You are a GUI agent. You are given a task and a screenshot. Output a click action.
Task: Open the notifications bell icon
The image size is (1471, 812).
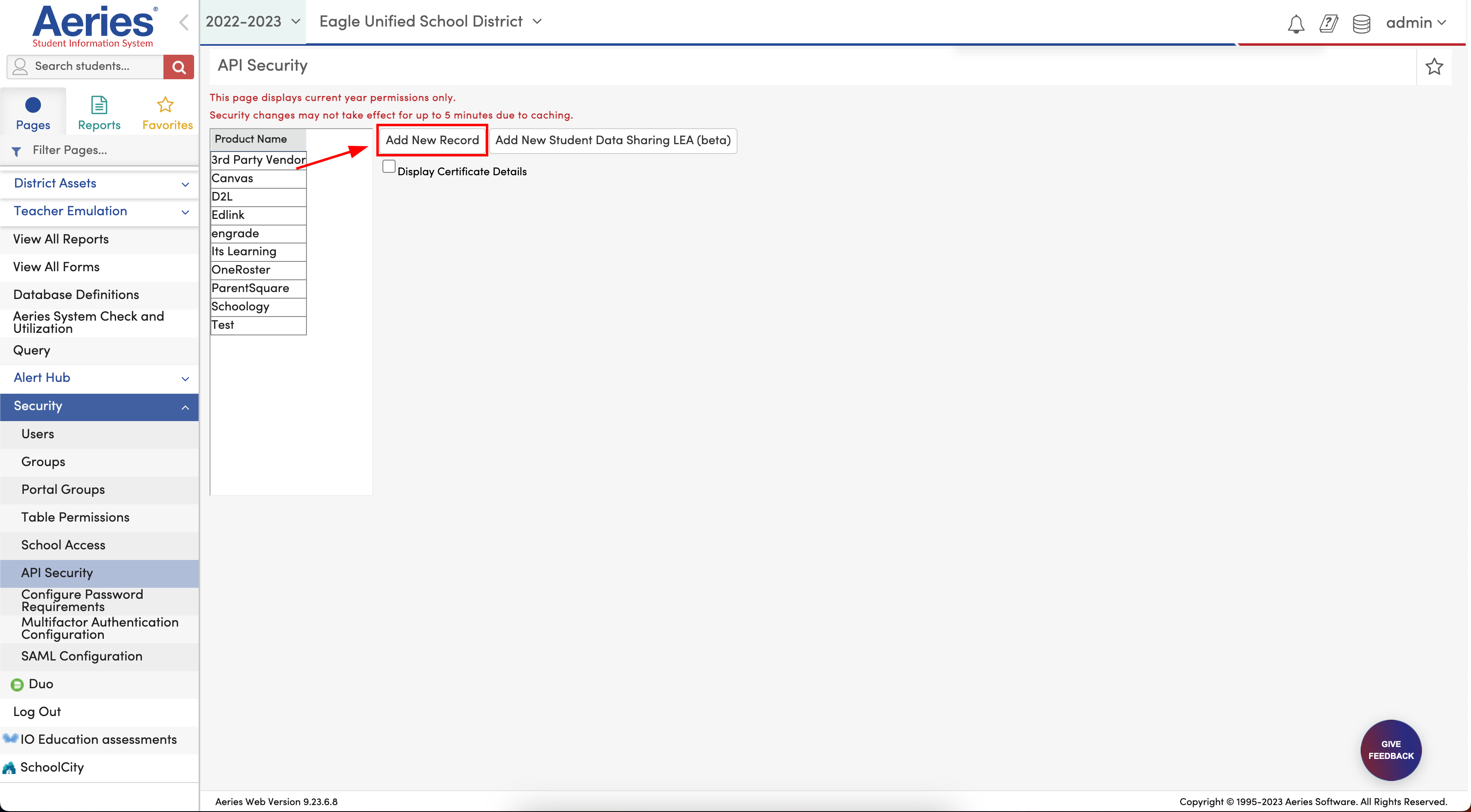point(1296,23)
